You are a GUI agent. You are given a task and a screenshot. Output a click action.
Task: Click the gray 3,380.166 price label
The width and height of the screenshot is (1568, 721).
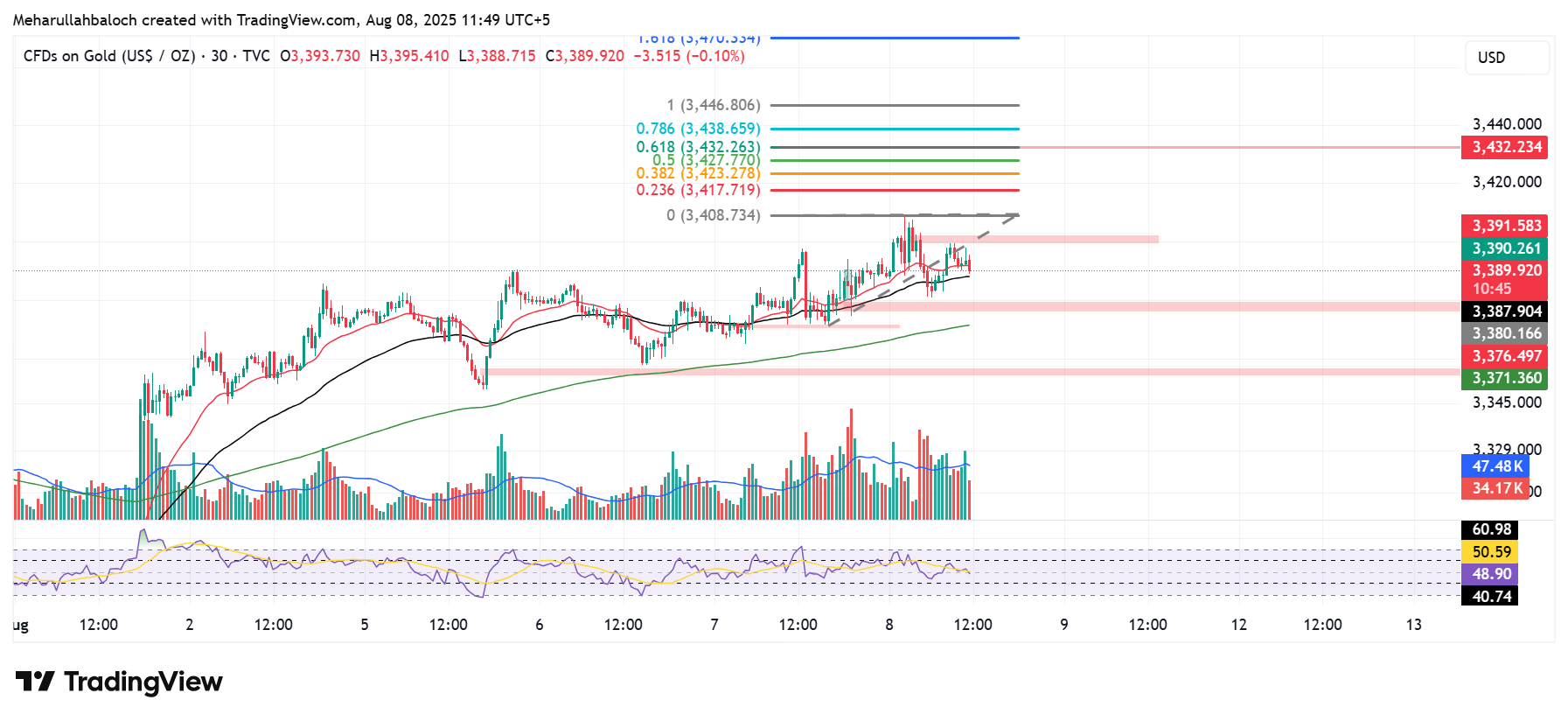1504,333
